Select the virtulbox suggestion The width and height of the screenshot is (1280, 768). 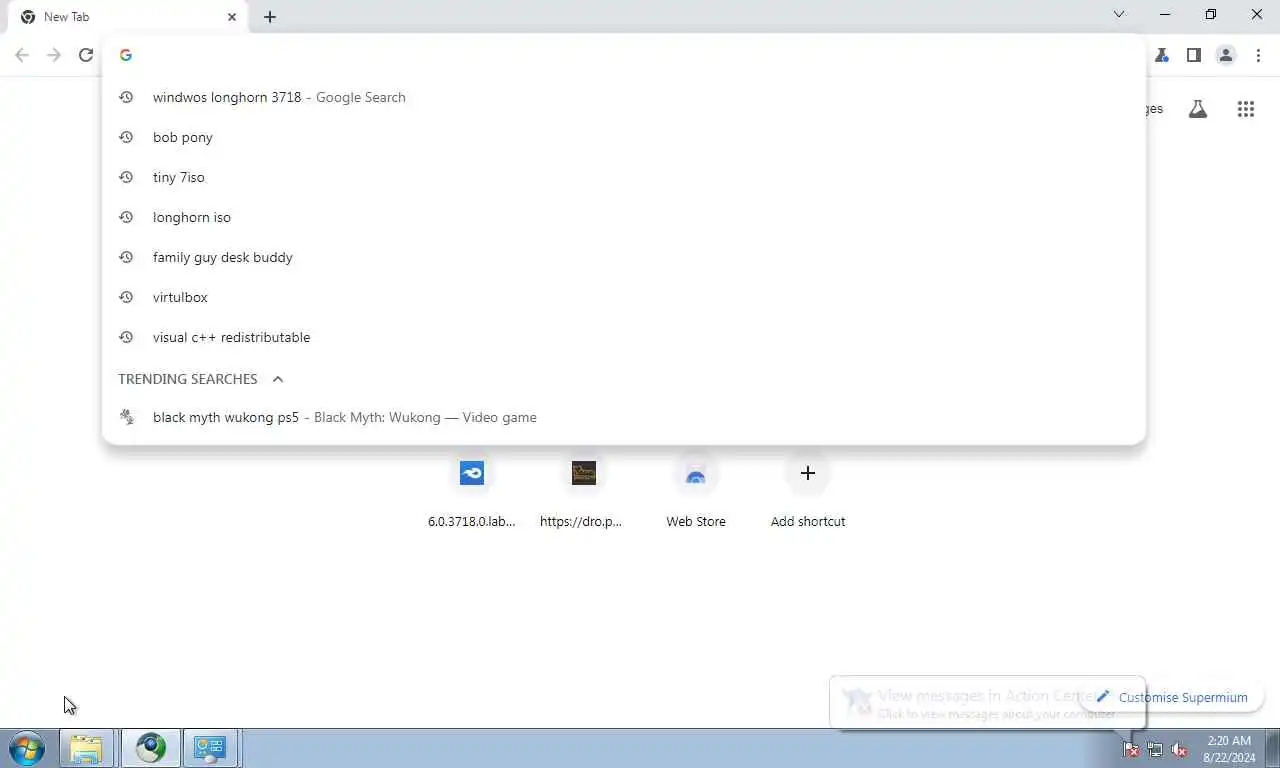point(624,297)
